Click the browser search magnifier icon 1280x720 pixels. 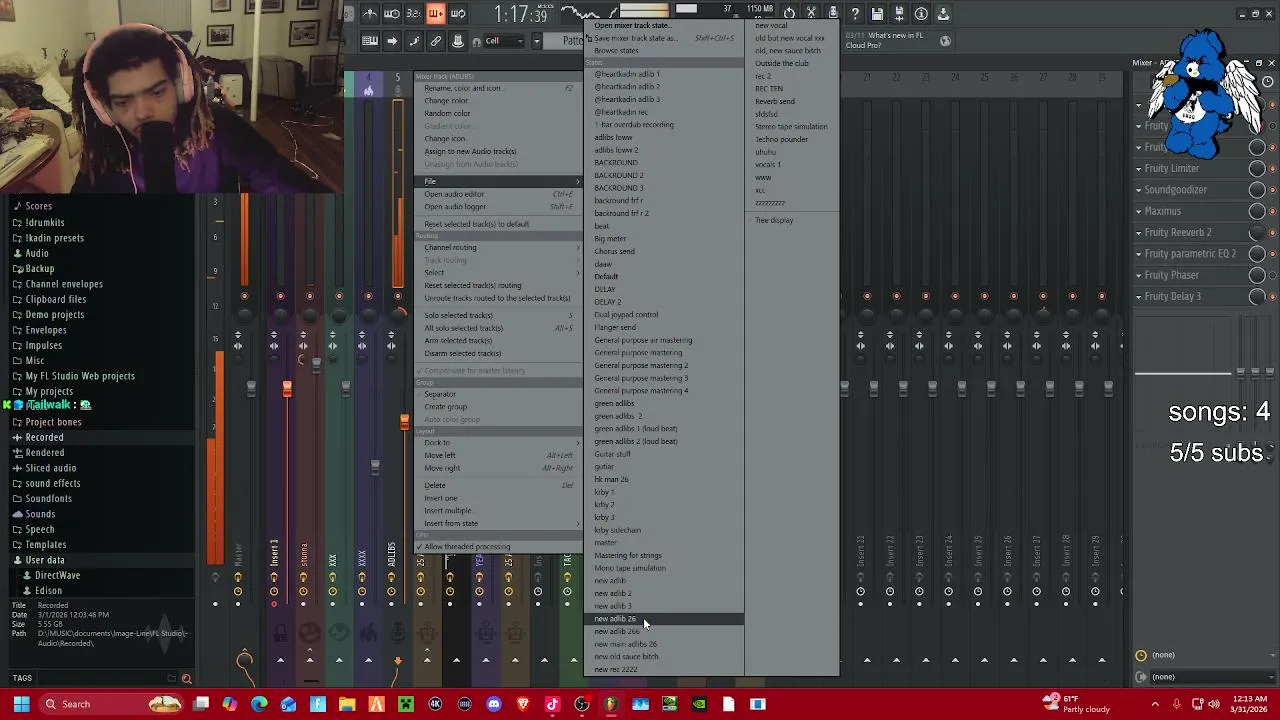pyautogui.click(x=186, y=679)
